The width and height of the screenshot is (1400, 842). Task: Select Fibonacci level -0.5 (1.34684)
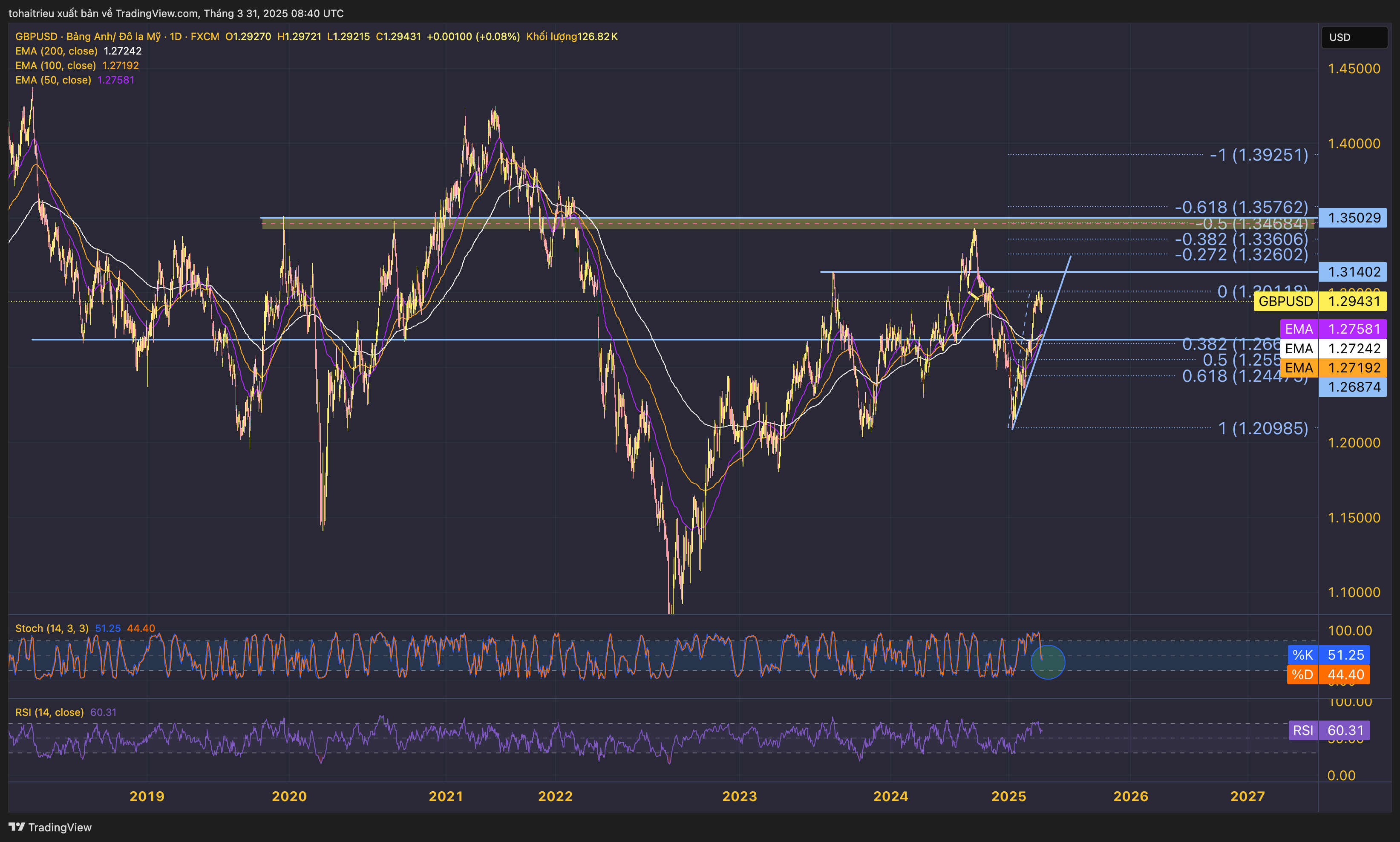[1251, 224]
